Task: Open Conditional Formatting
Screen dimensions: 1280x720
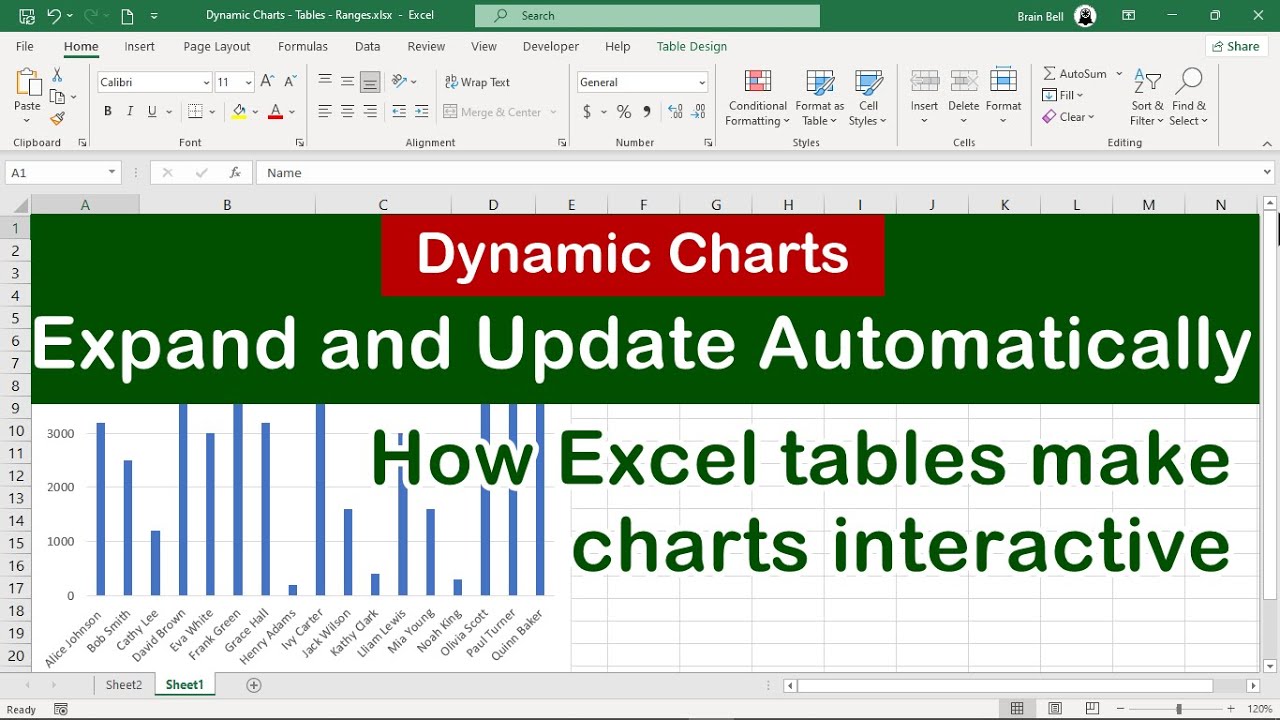Action: pos(757,98)
